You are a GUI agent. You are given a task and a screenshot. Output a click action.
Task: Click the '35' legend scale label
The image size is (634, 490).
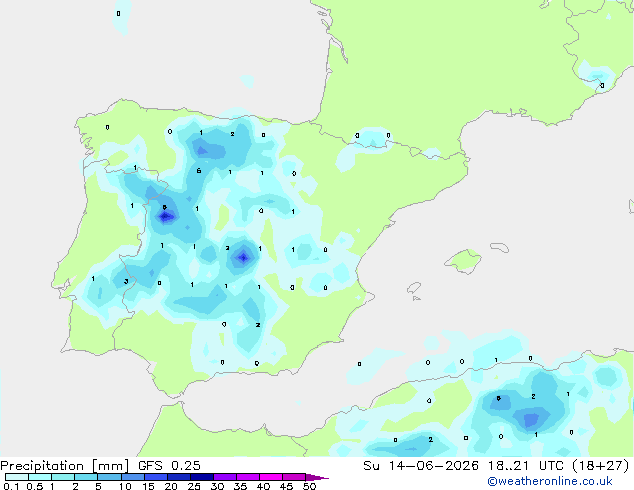point(241,486)
